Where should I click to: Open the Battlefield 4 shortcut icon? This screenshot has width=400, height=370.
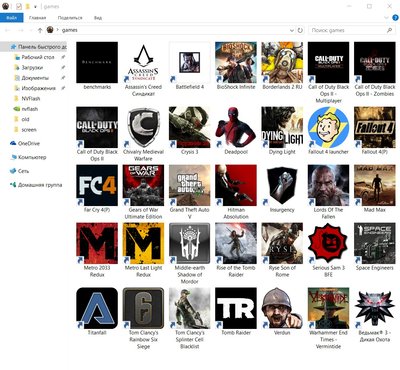pyautogui.click(x=190, y=62)
